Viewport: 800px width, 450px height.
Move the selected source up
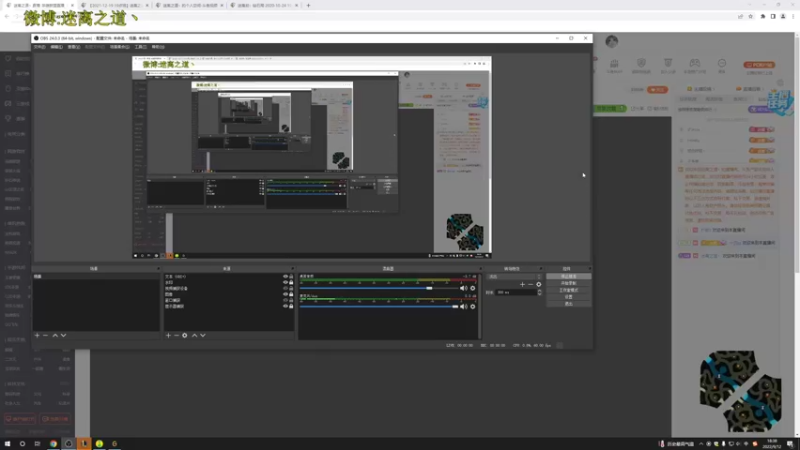point(194,335)
